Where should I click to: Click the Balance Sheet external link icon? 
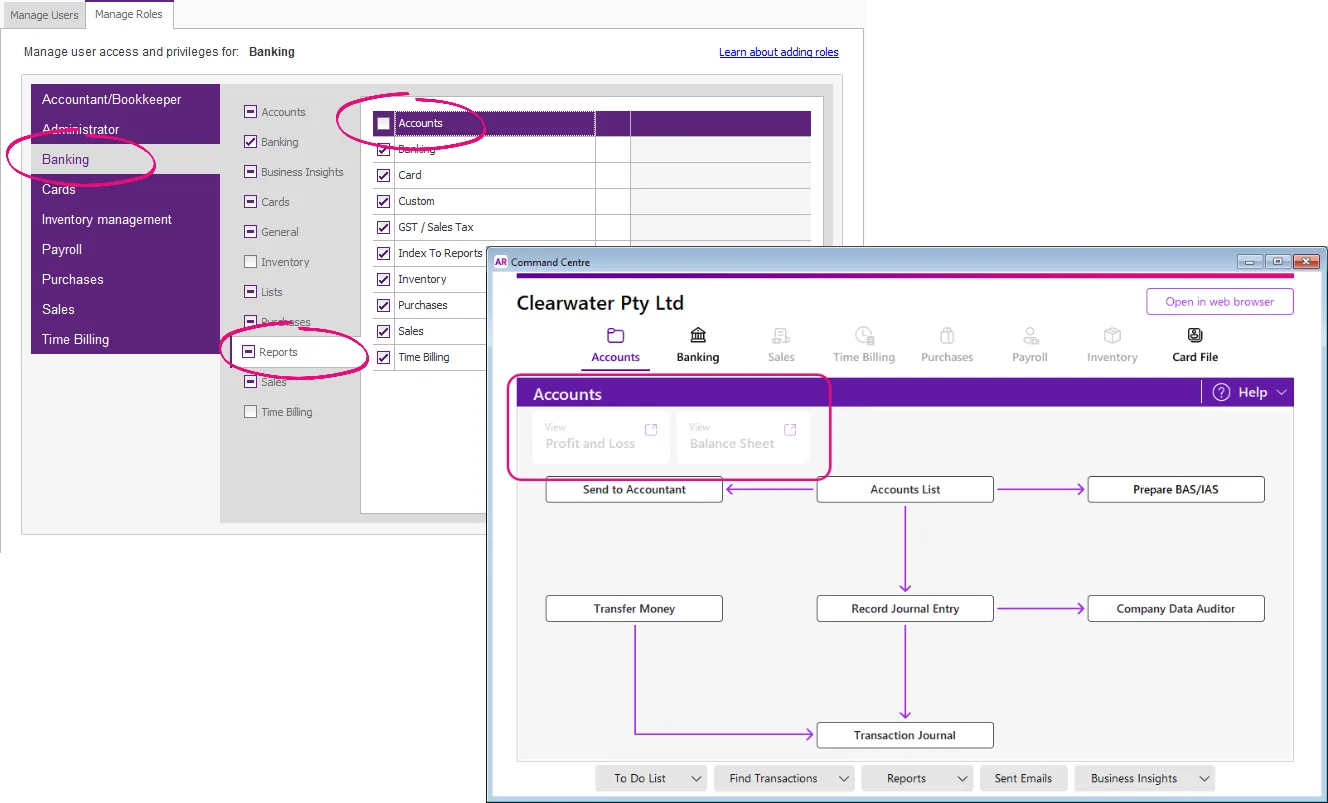click(x=790, y=430)
